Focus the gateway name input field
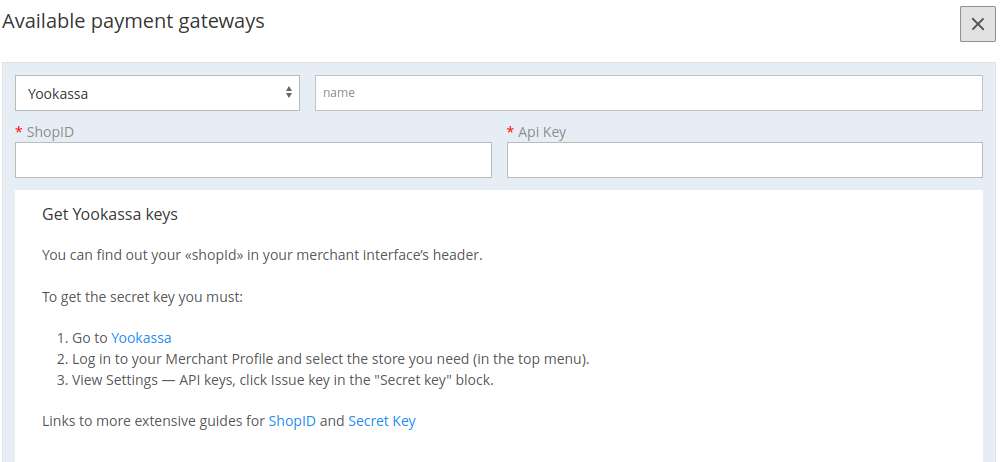The width and height of the screenshot is (1001, 462). point(649,93)
